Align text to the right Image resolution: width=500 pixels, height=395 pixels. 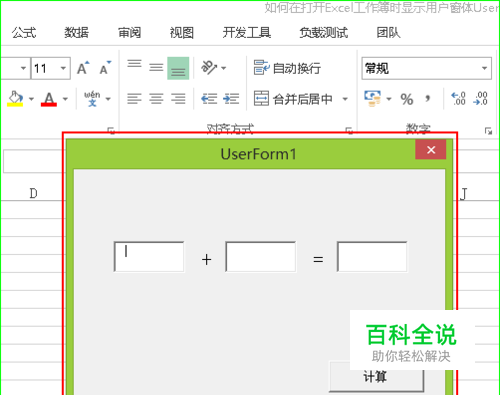pos(178,99)
